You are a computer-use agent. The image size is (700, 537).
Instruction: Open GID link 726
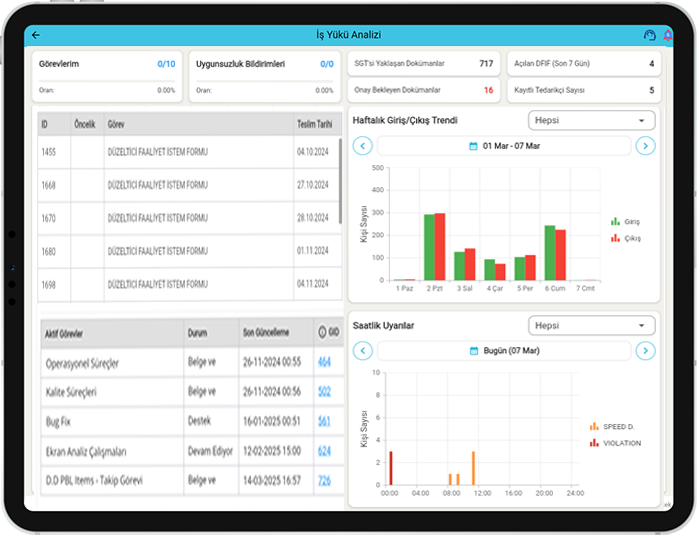tap(324, 481)
